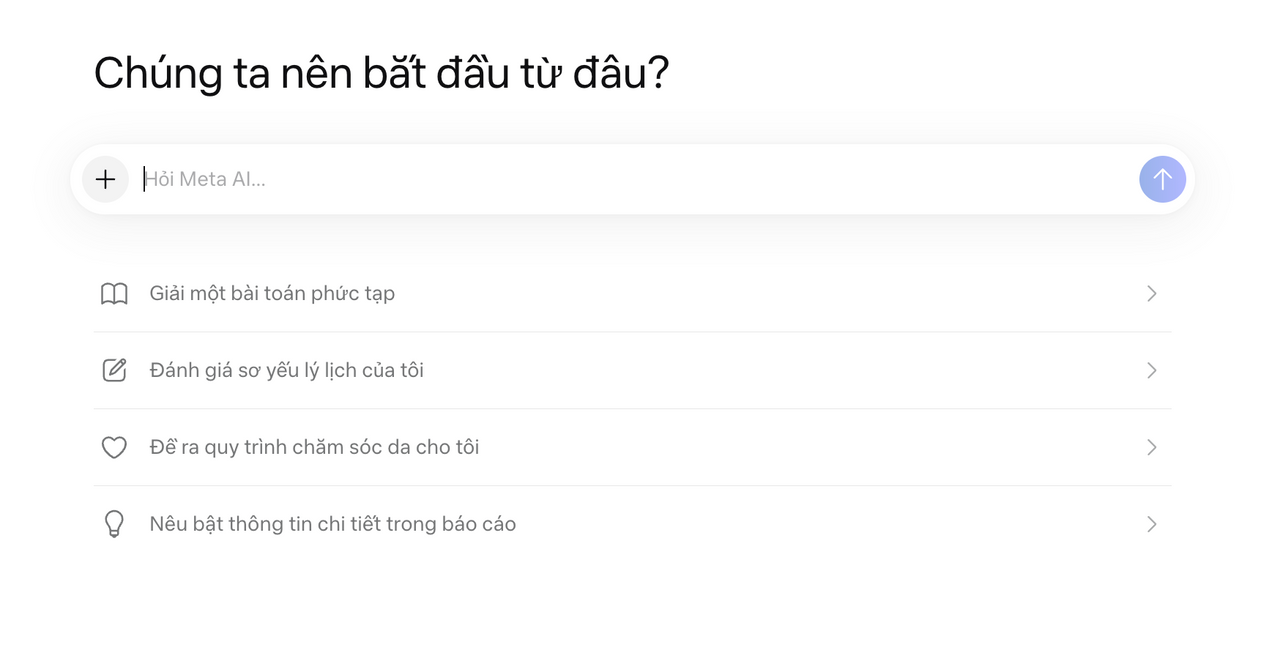The width and height of the screenshot is (1280, 647).
Task: Click the heading 'Chúng ta nên bắt đầu từ đâu?'
Action: pos(381,74)
